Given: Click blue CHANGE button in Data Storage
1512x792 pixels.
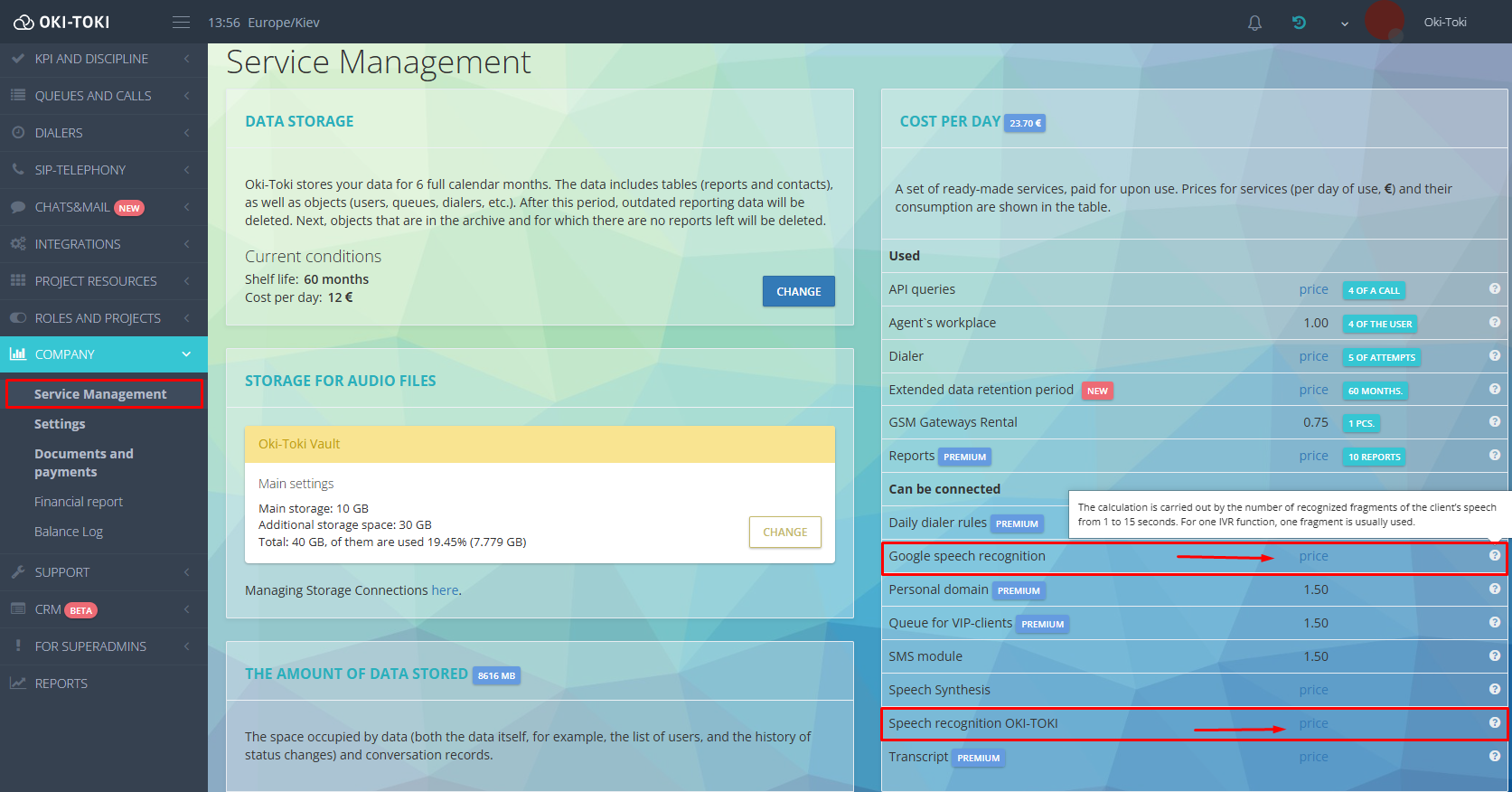Looking at the screenshot, I should (x=799, y=291).
